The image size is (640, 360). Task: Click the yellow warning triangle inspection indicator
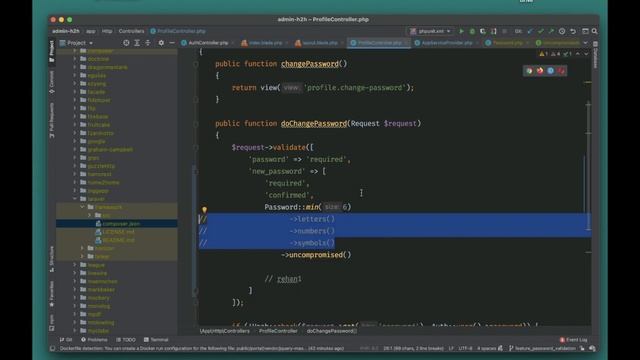pos(542,53)
